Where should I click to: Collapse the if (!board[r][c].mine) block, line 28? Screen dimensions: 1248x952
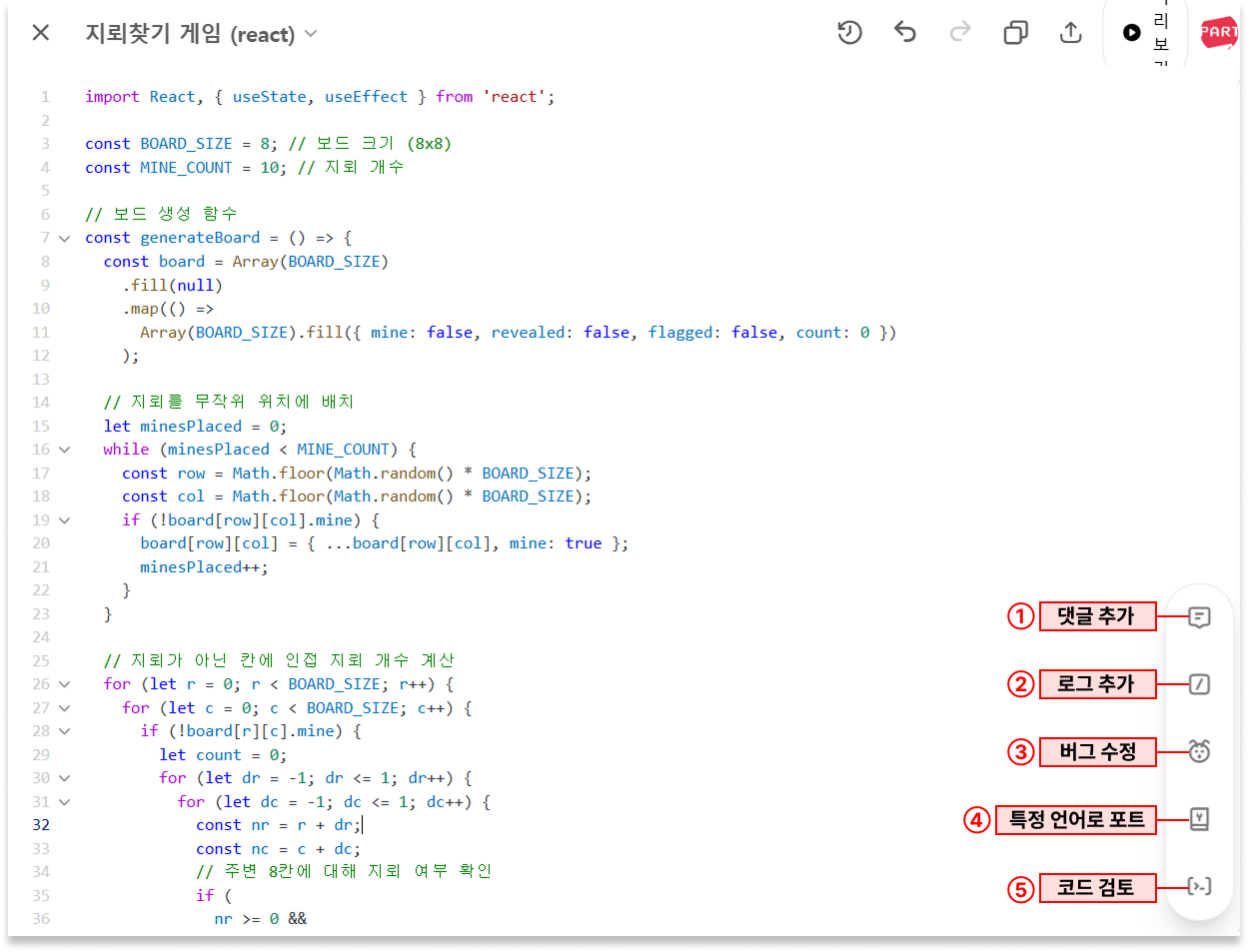coord(64,731)
